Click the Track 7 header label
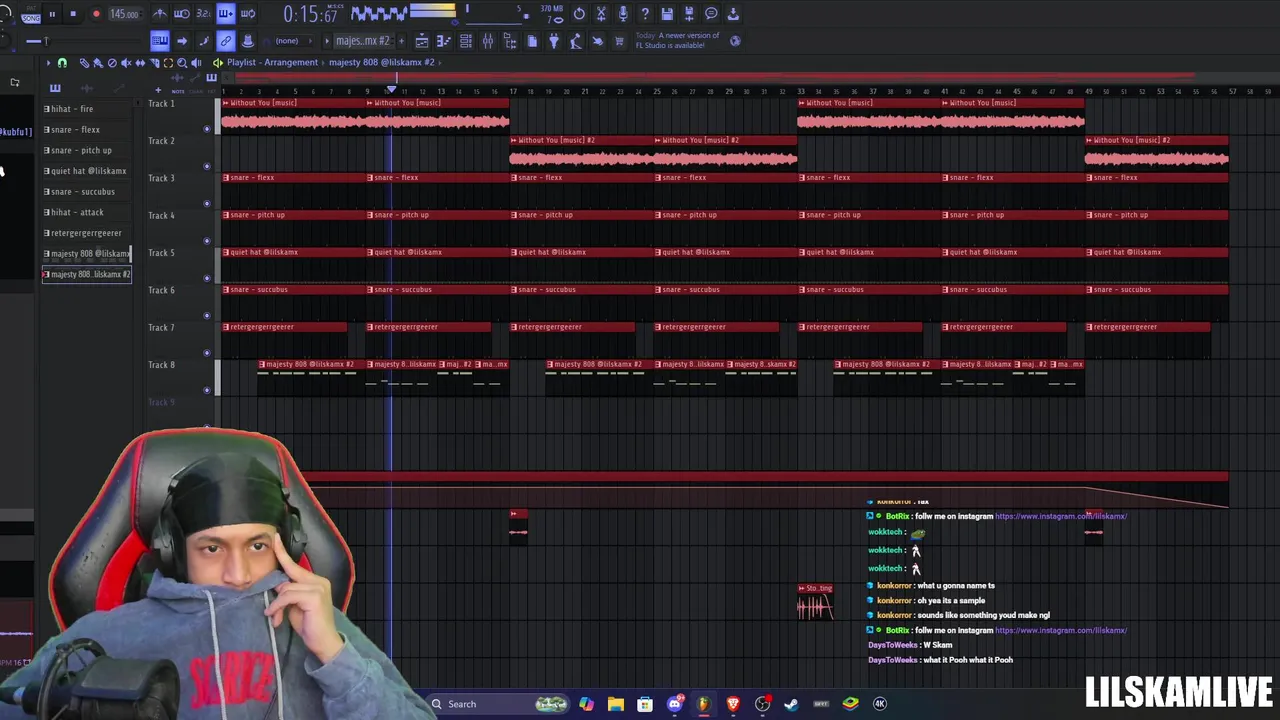This screenshot has width=1280, height=720. (161, 328)
